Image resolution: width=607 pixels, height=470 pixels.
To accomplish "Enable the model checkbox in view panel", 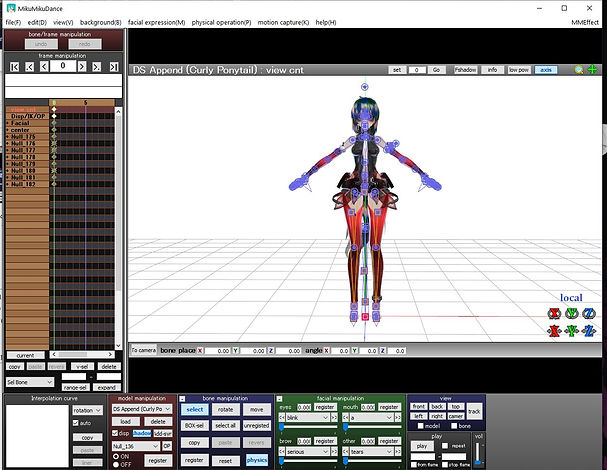I will [420, 426].
